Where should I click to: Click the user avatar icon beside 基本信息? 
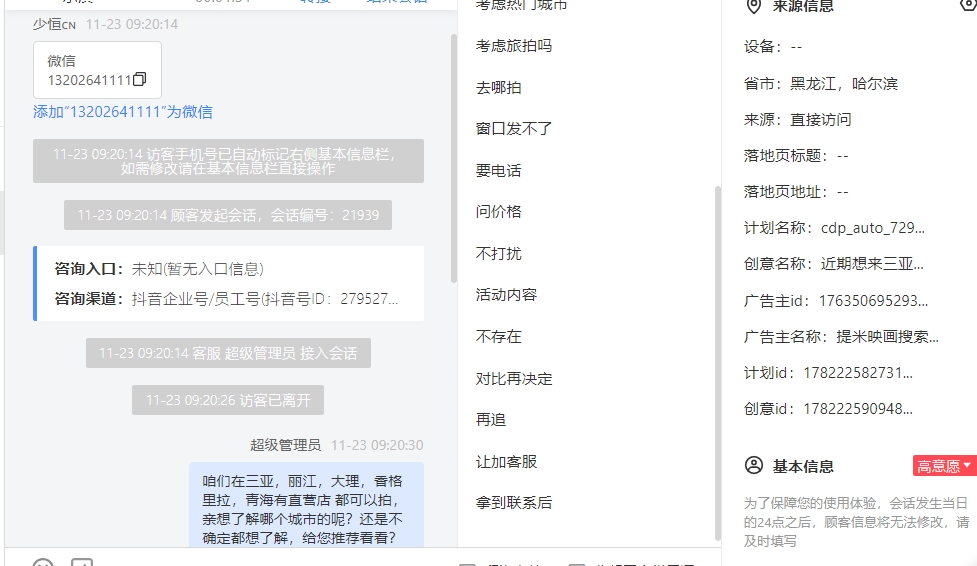(754, 466)
